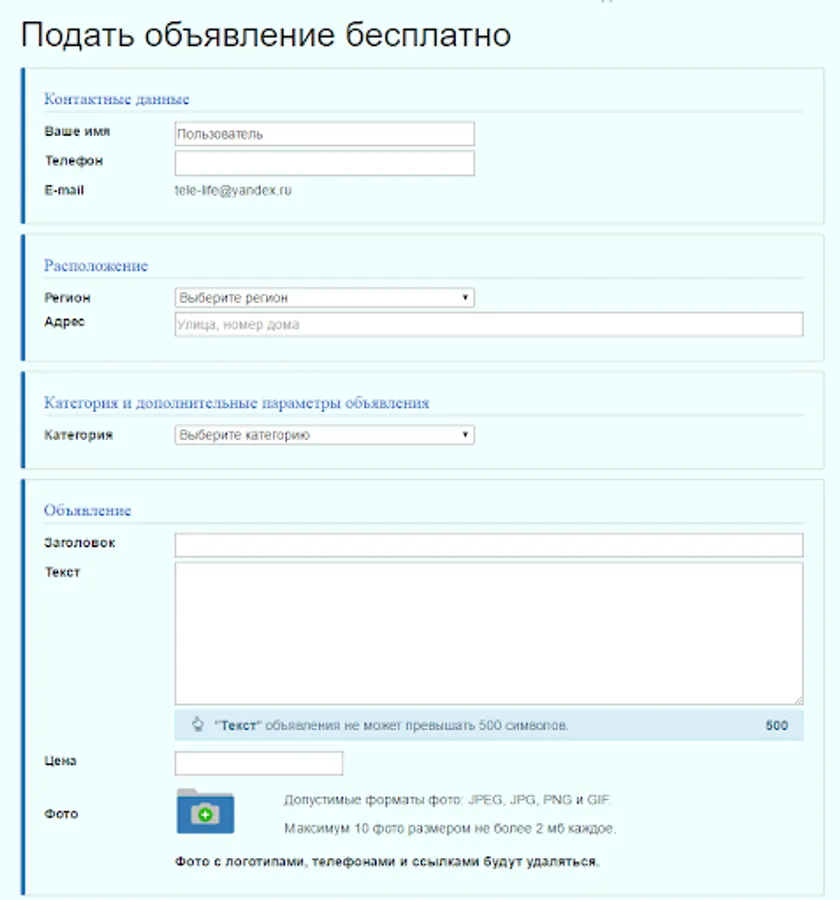Click the 'Адрес' street input field
The width and height of the screenshot is (840, 900).
click(x=489, y=324)
